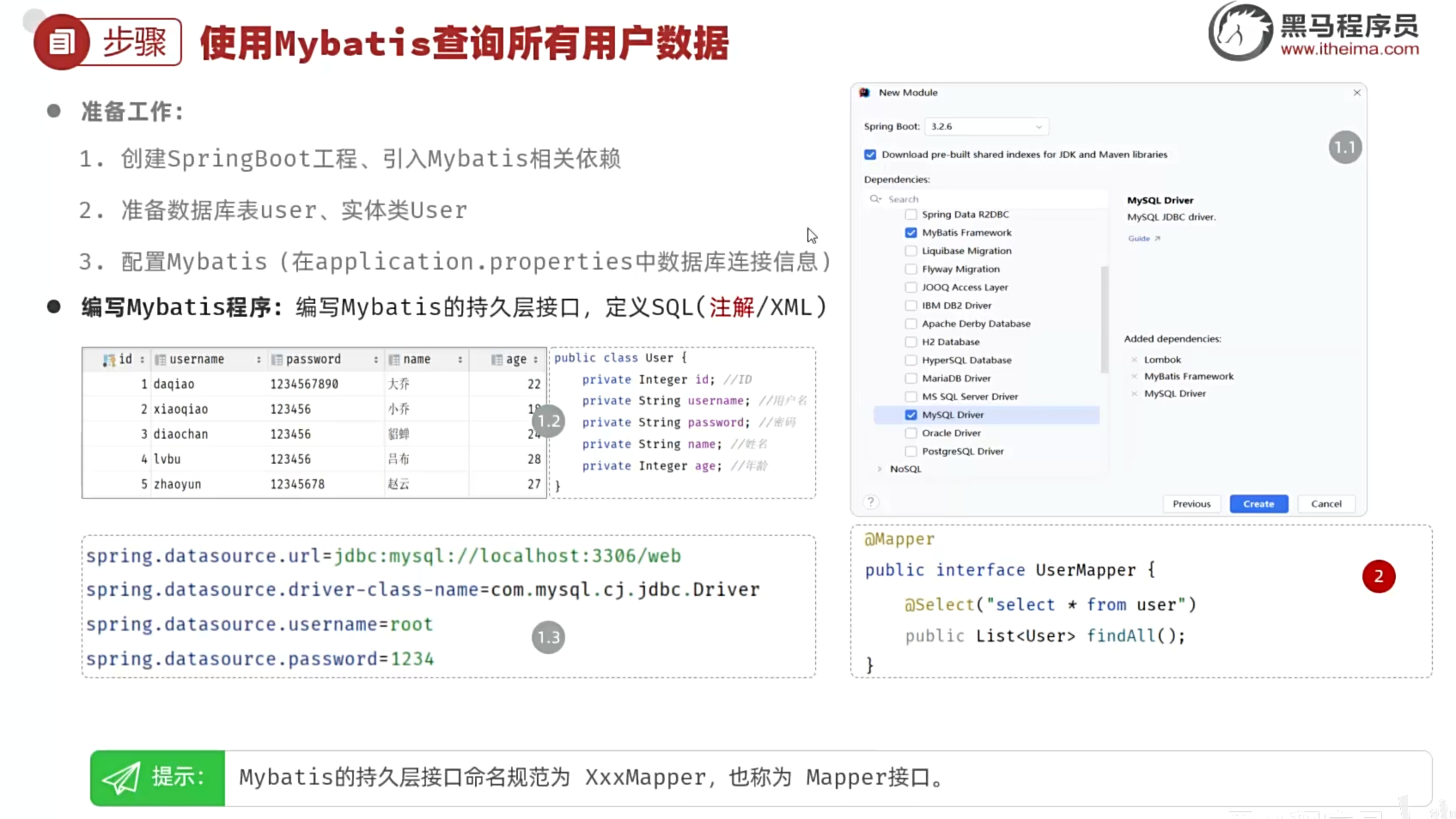
Task: Open sort arrows on the id column
Action: tap(143, 360)
